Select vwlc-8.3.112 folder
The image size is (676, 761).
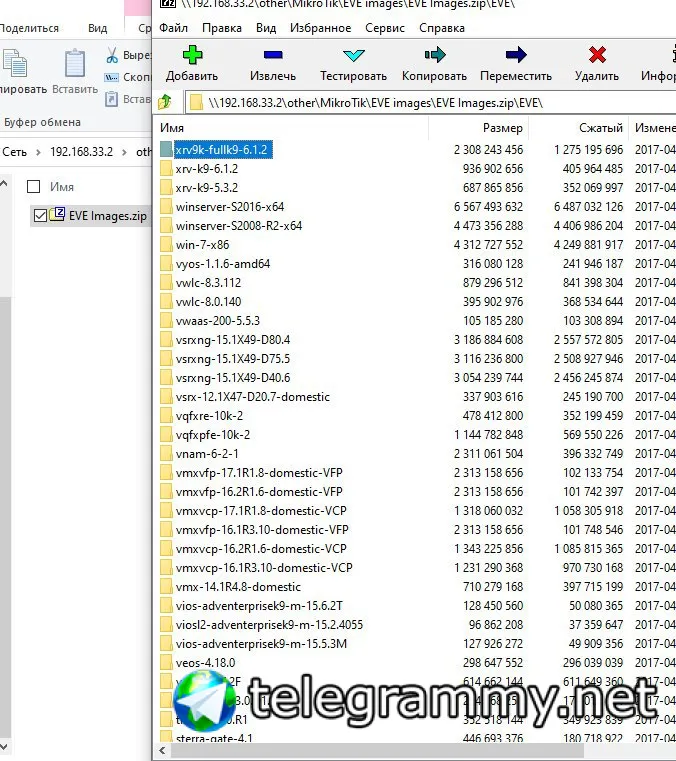tap(208, 282)
